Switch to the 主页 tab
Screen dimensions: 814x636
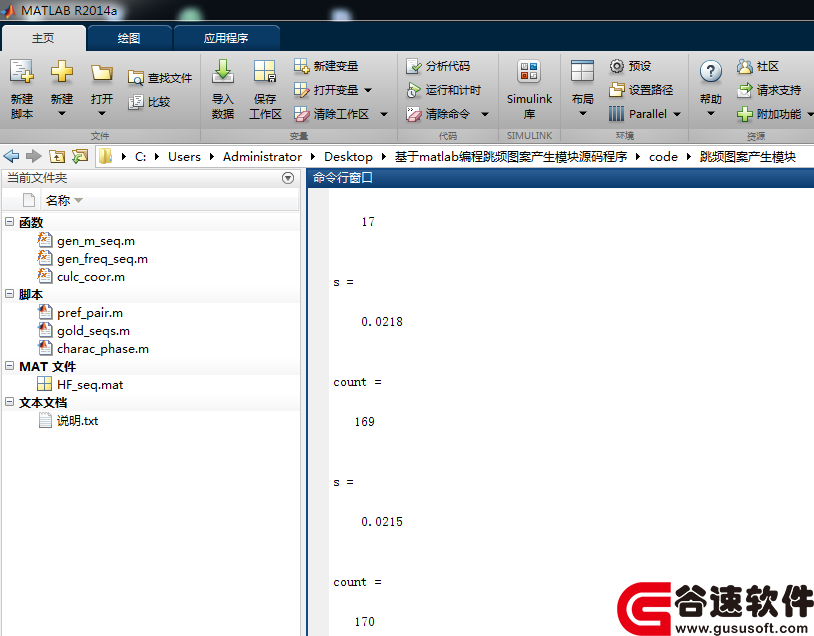tap(43, 38)
